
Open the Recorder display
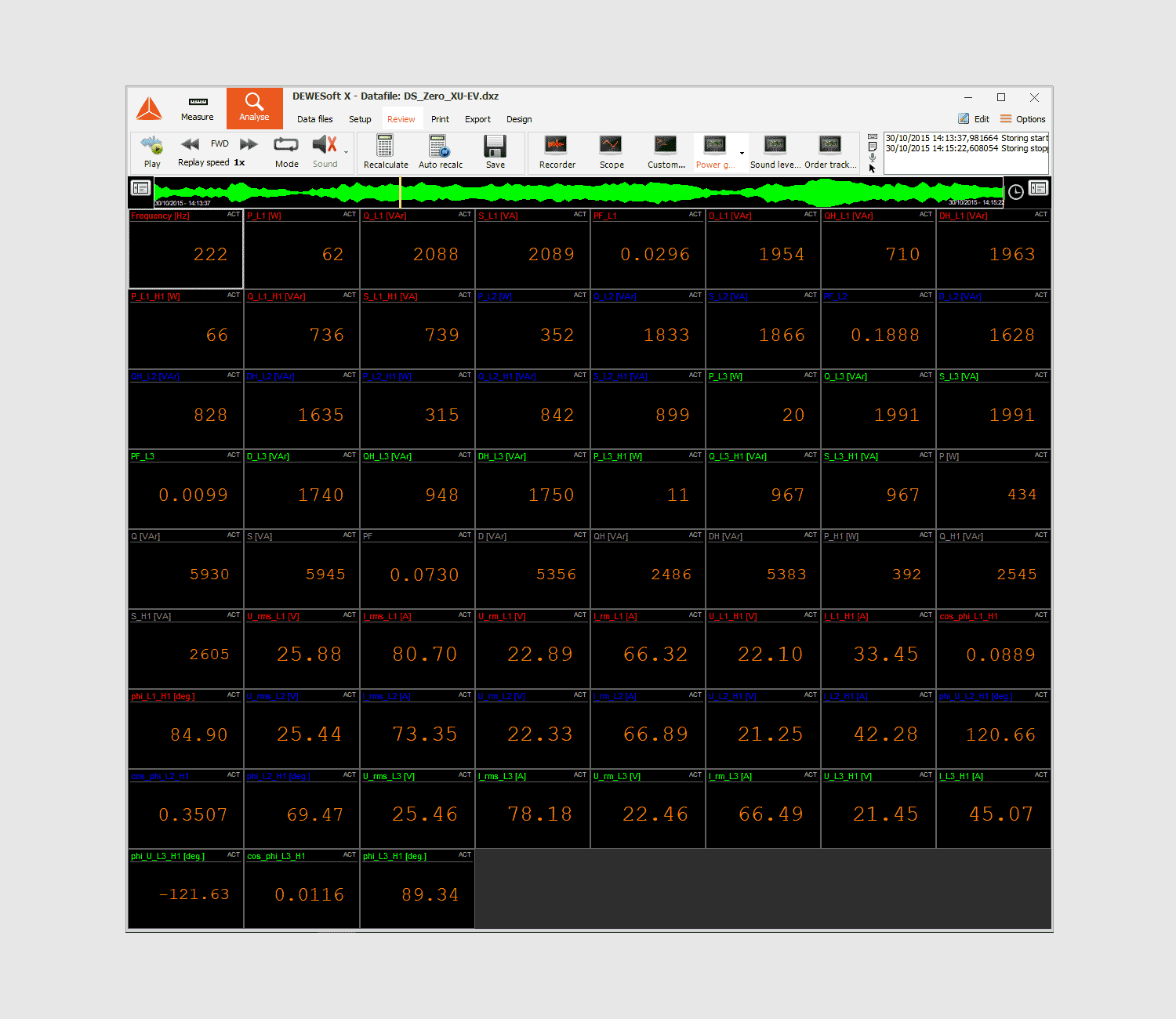pyautogui.click(x=557, y=152)
